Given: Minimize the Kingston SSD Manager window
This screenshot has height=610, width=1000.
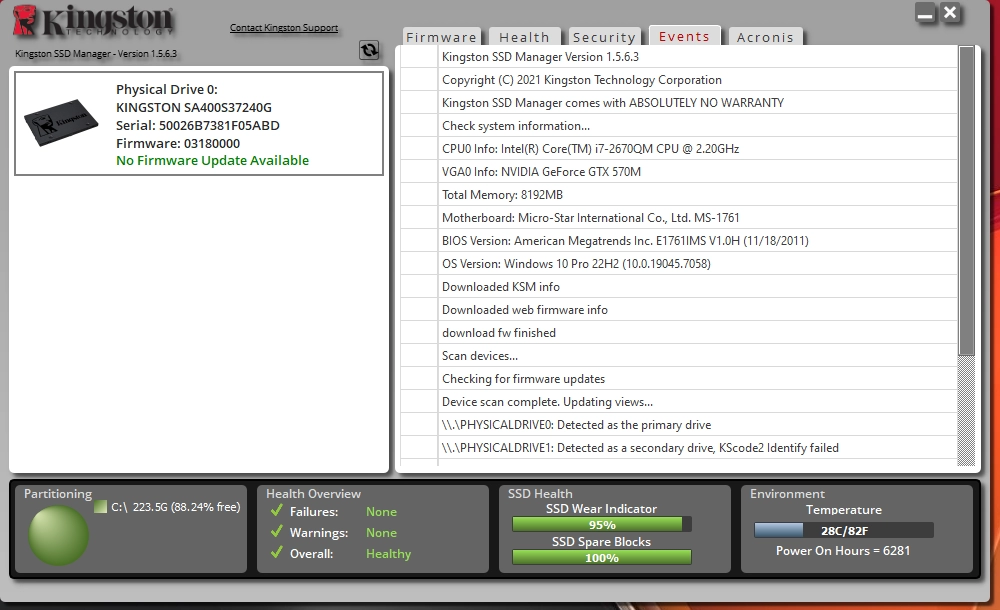Looking at the screenshot, I should click(925, 13).
